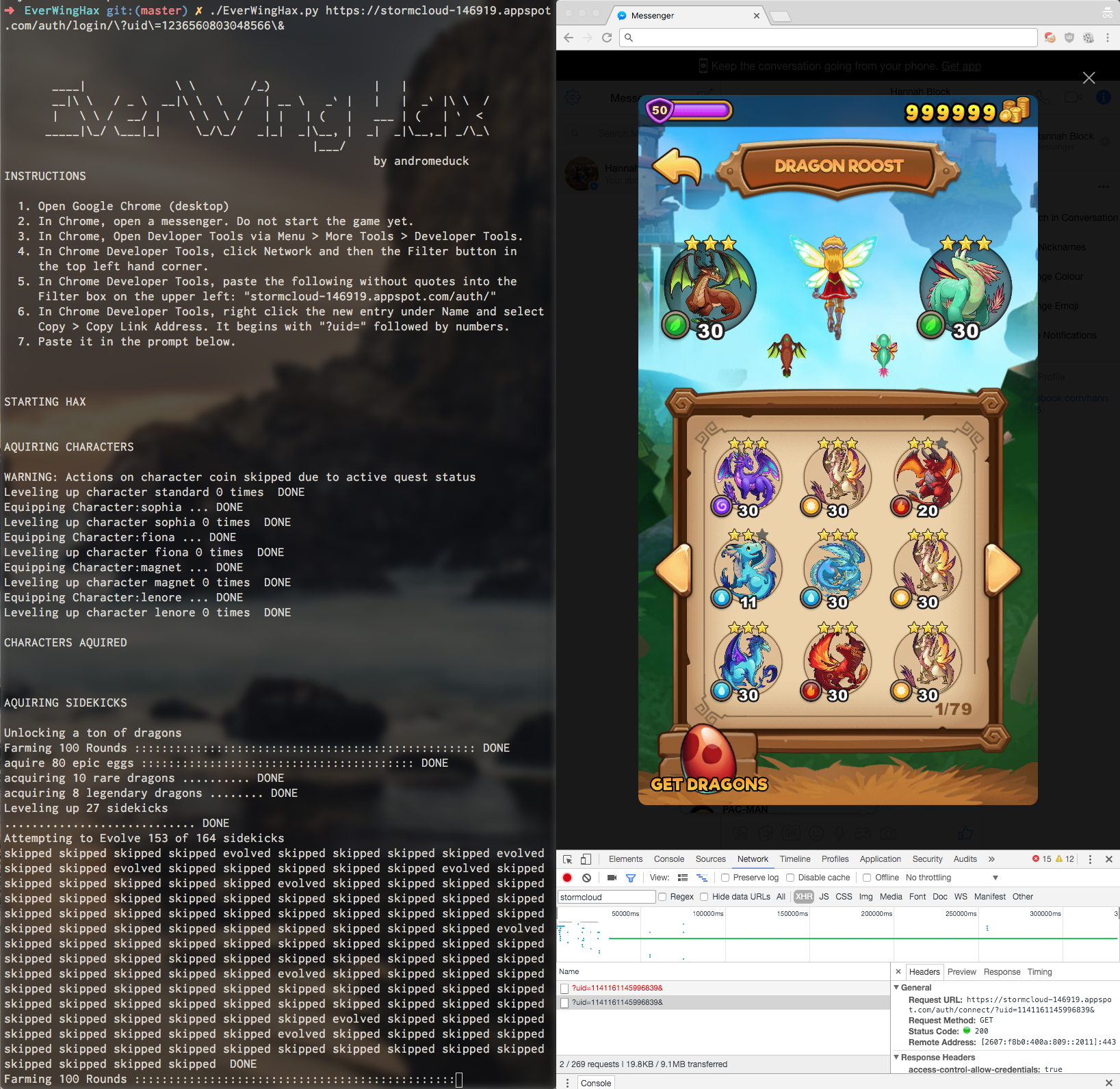The image size is (1120, 1089).
Task: Click the right equipped green dragon slot
Action: coord(965,287)
